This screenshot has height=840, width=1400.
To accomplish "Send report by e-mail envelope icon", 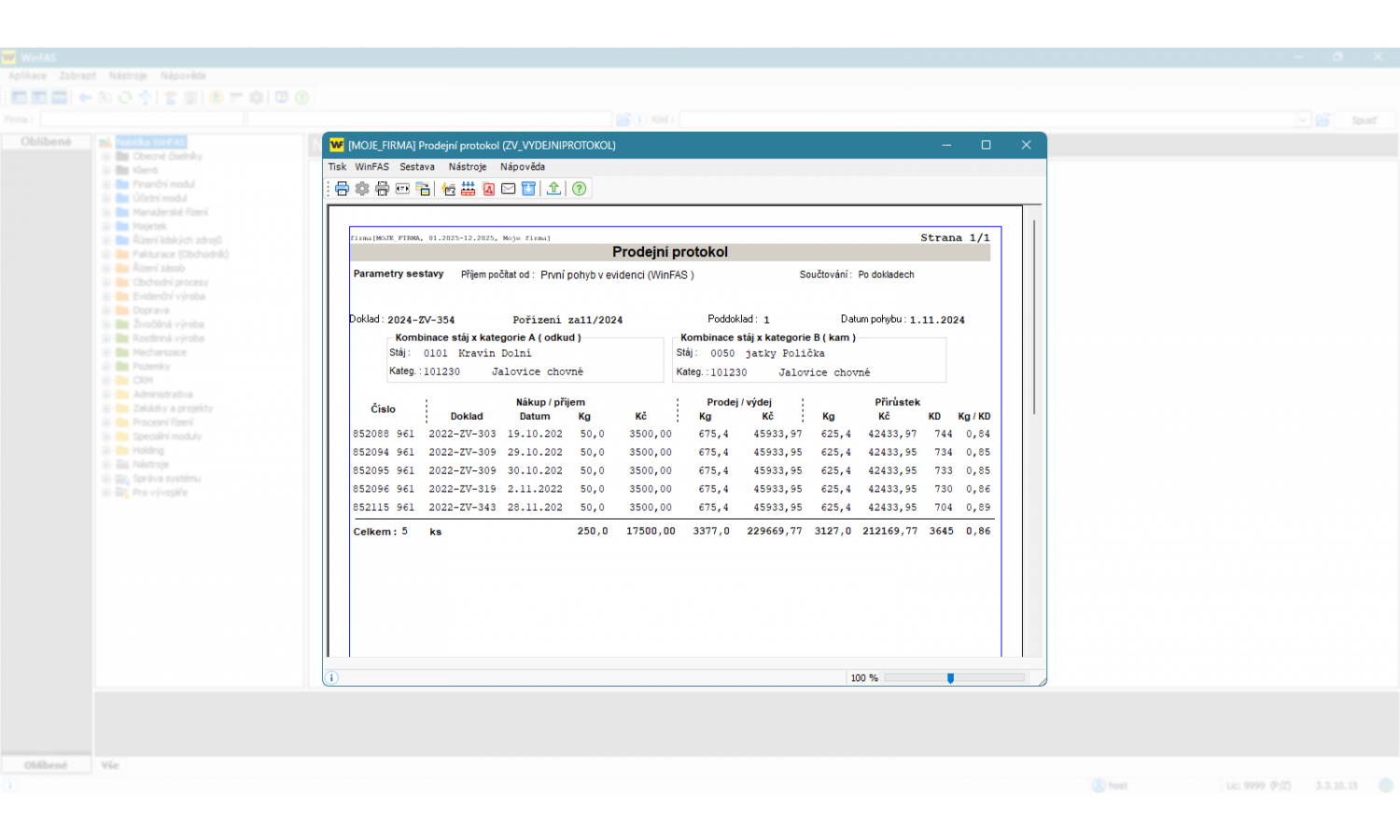I will (508, 189).
